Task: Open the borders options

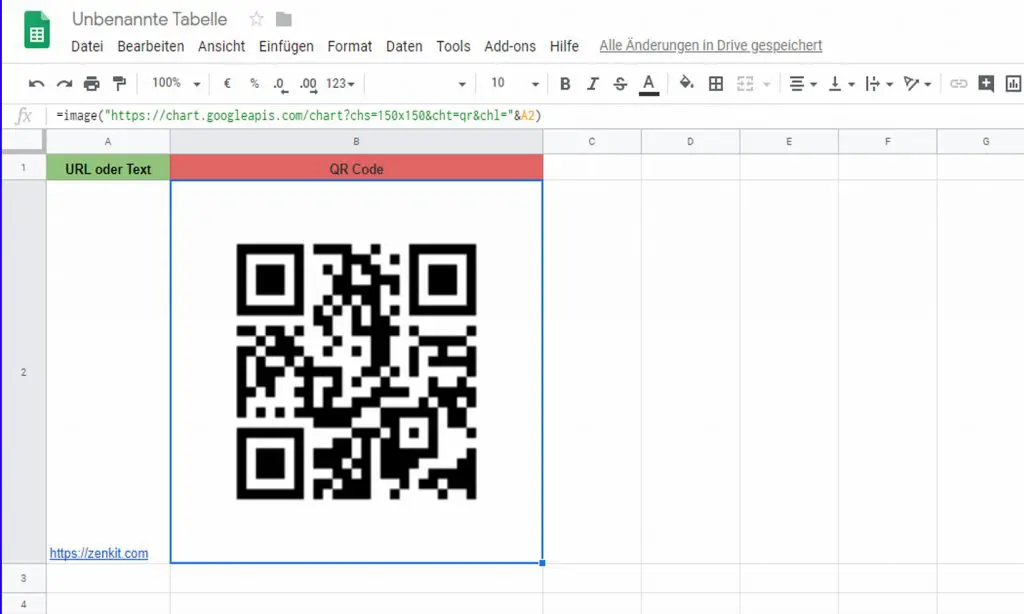Action: click(x=716, y=83)
